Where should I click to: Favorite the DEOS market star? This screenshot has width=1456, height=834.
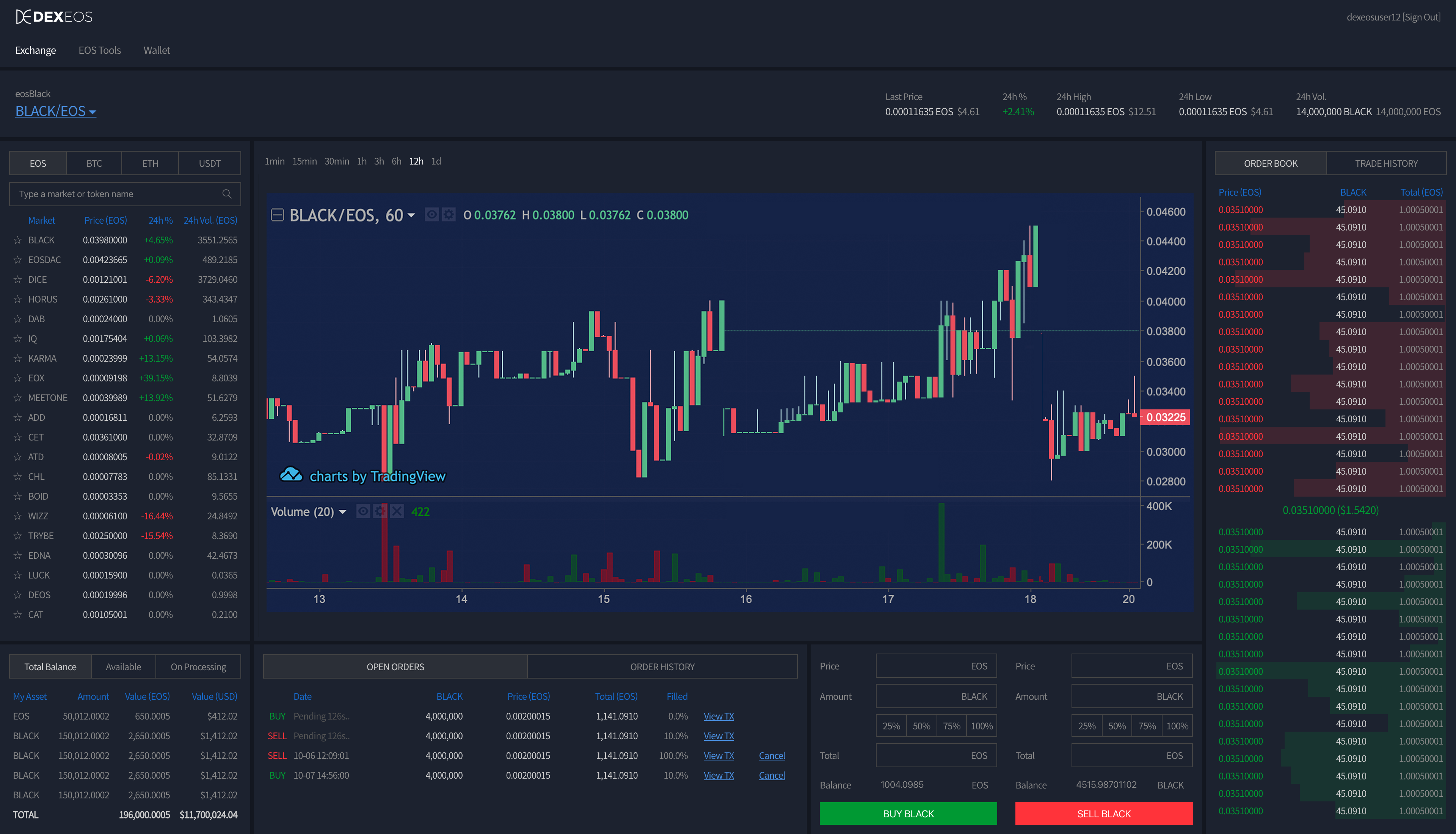coord(18,595)
